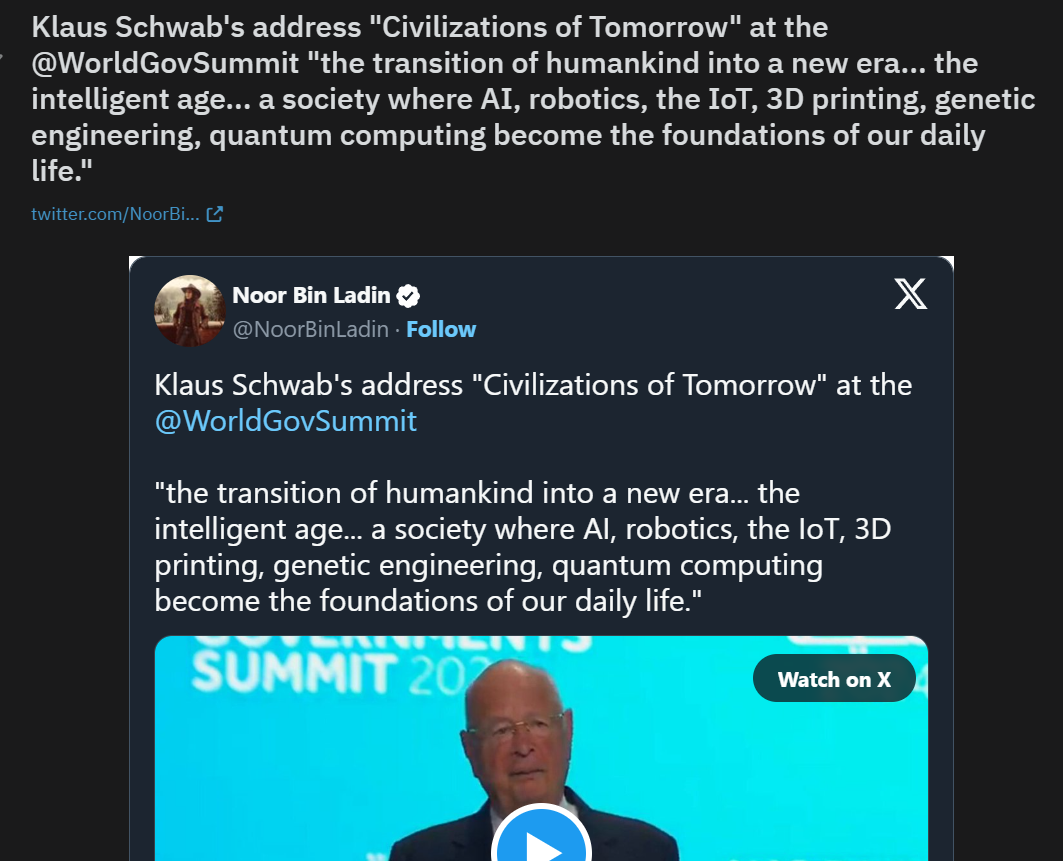This screenshot has width=1063, height=861.
Task: Follow @NoorBinLadin from the embed
Action: [441, 329]
